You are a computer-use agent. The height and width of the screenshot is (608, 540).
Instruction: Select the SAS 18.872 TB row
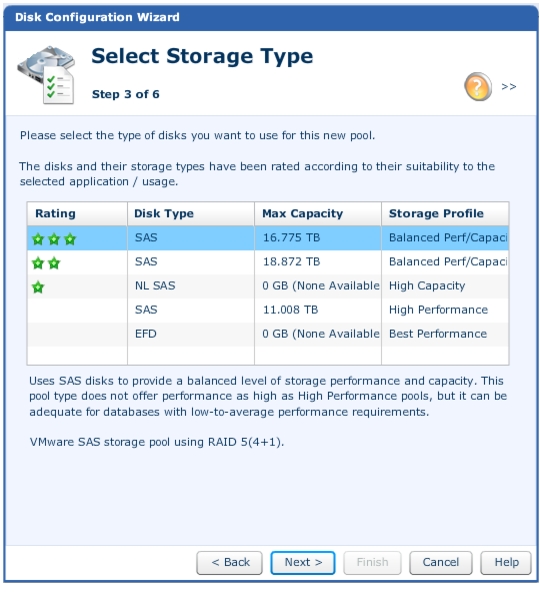tap(268, 262)
